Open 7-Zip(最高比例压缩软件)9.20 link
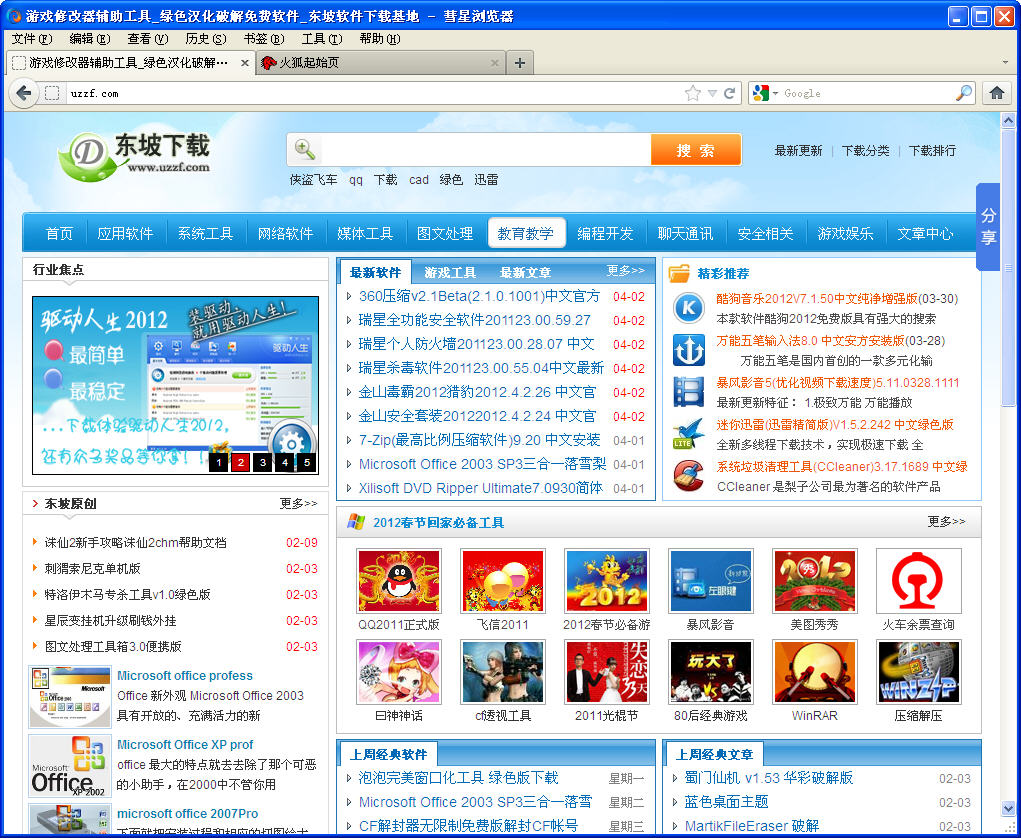 tap(479, 440)
